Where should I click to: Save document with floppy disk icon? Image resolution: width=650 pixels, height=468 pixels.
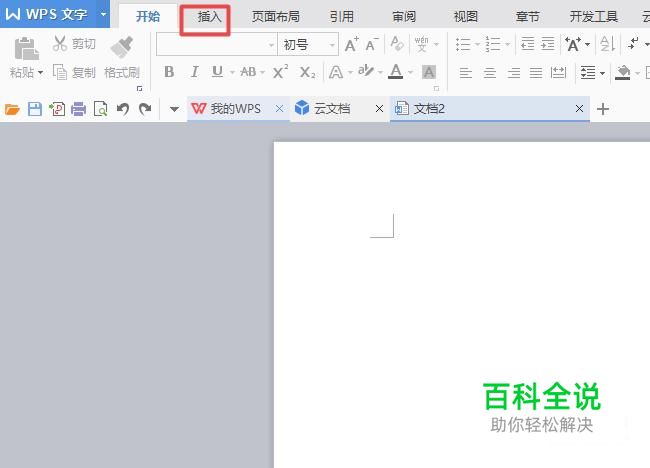pos(35,109)
